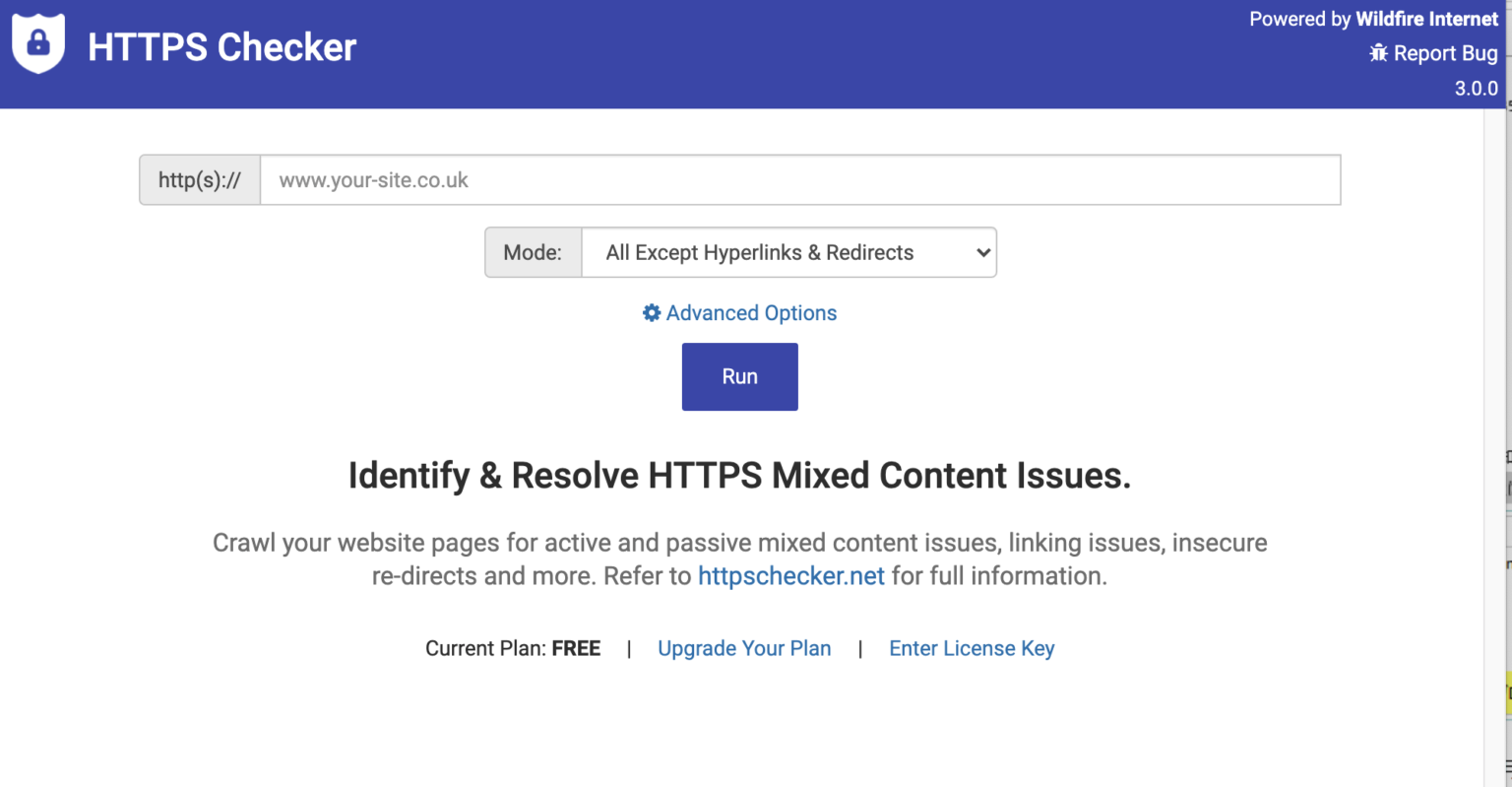Click the bug icon beside Report Bug
This screenshot has width=1512, height=787.
click(x=1378, y=53)
